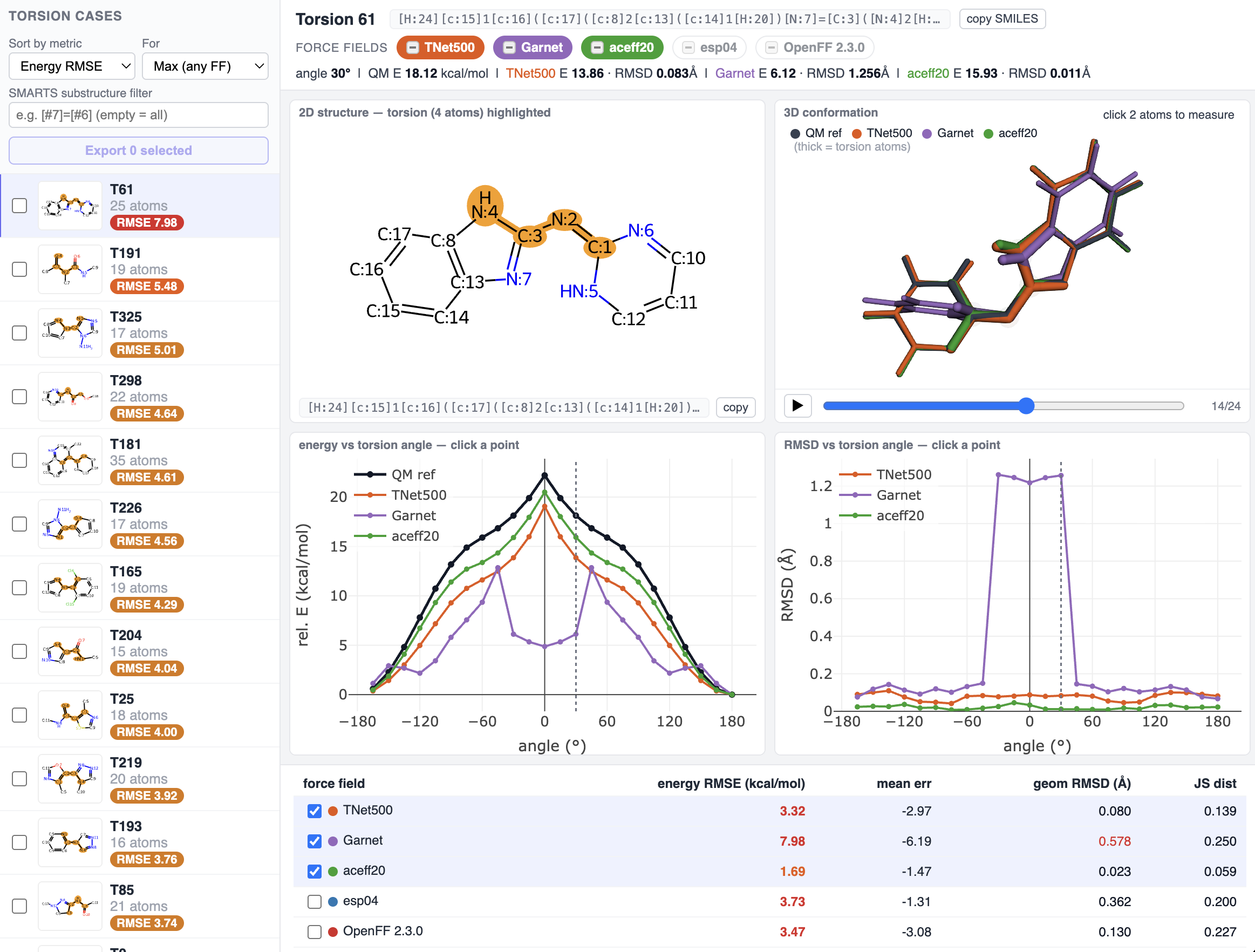Click the TNet500 legend entry in RMSD plot

tap(885, 474)
